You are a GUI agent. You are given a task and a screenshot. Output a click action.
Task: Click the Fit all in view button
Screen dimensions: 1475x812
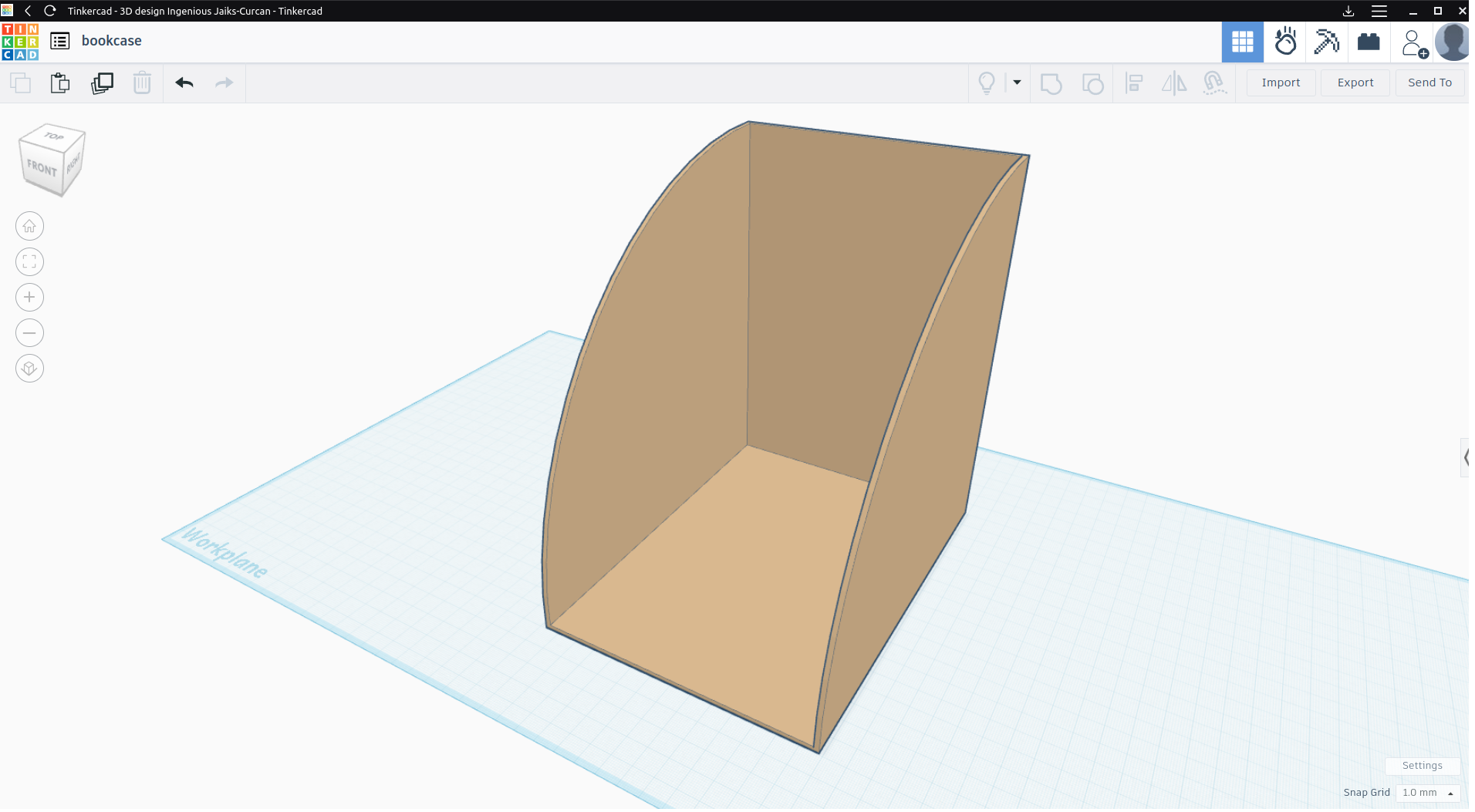(x=29, y=261)
